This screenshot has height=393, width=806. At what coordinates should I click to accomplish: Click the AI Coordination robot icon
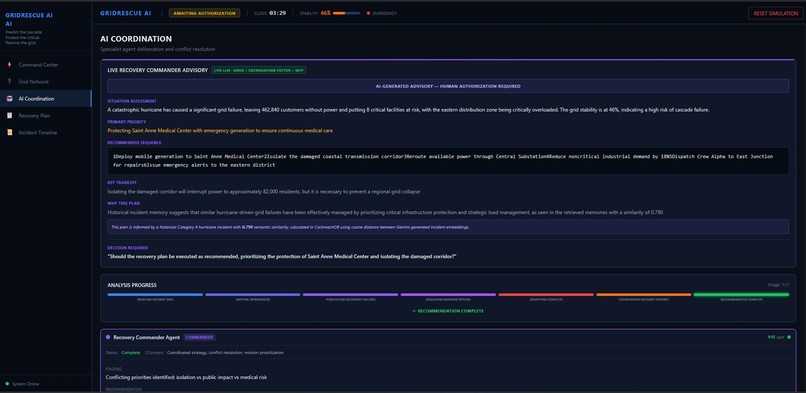tap(9, 99)
